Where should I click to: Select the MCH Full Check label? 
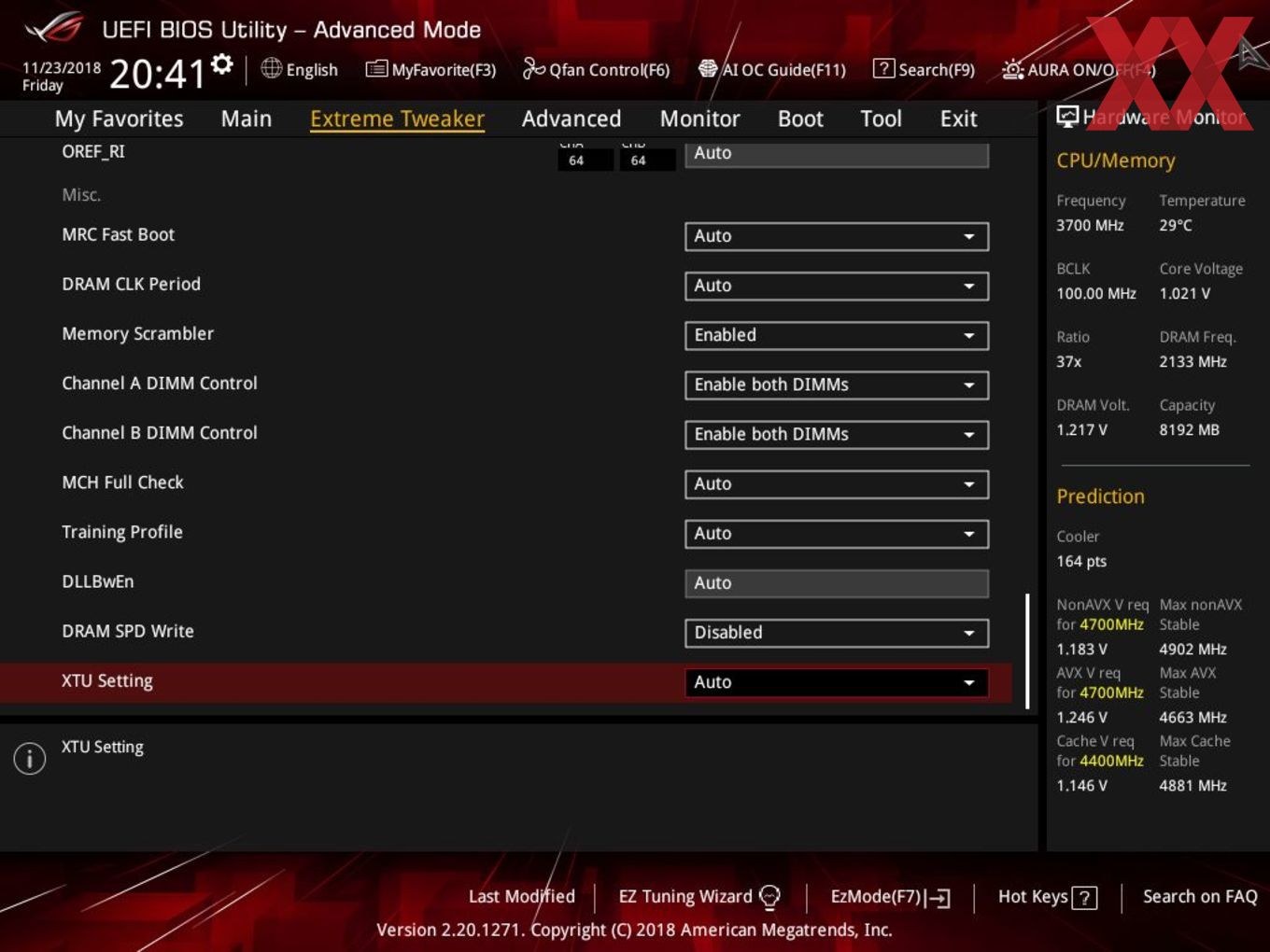pyautogui.click(x=122, y=483)
